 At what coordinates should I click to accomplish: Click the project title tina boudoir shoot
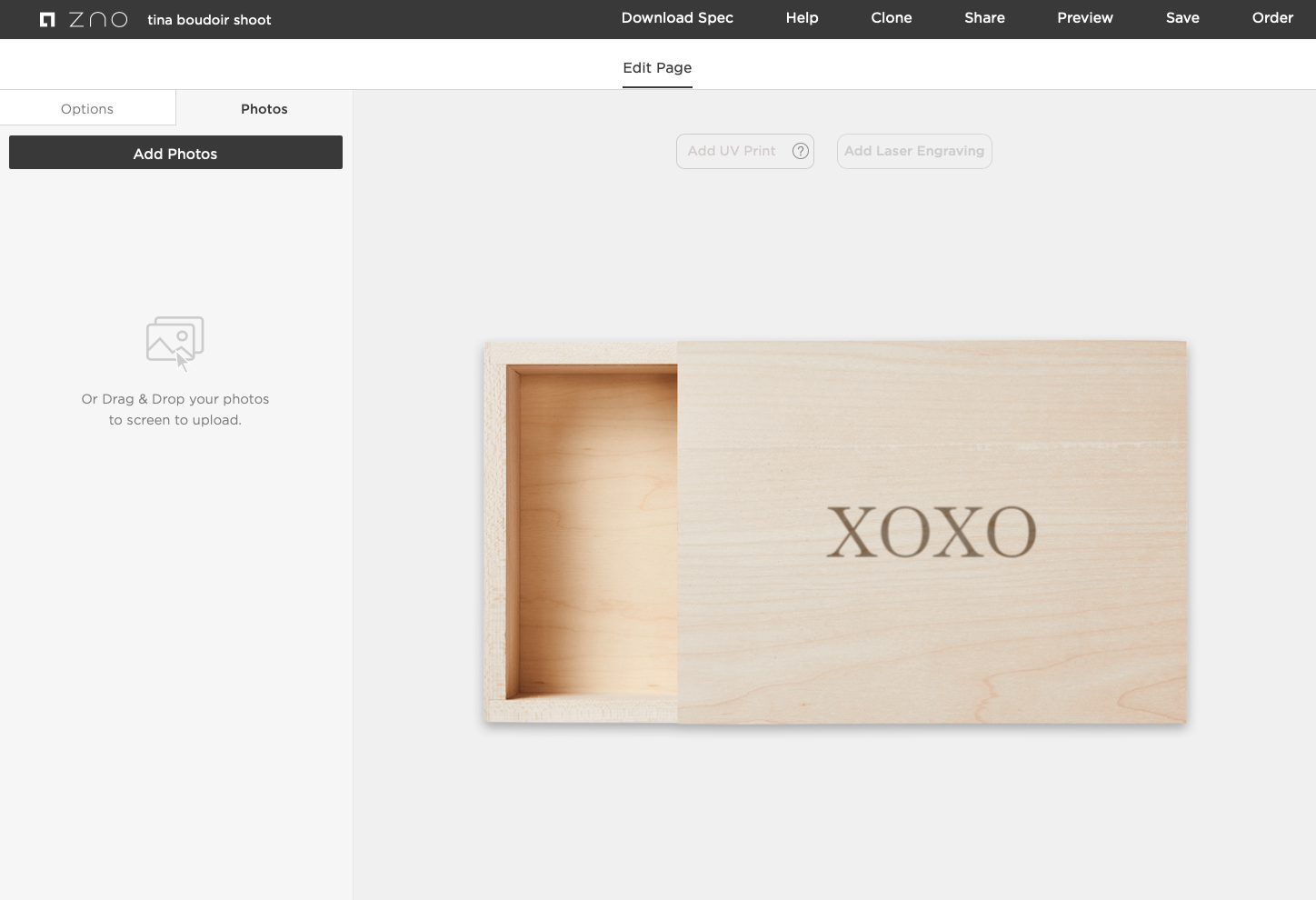[209, 19]
